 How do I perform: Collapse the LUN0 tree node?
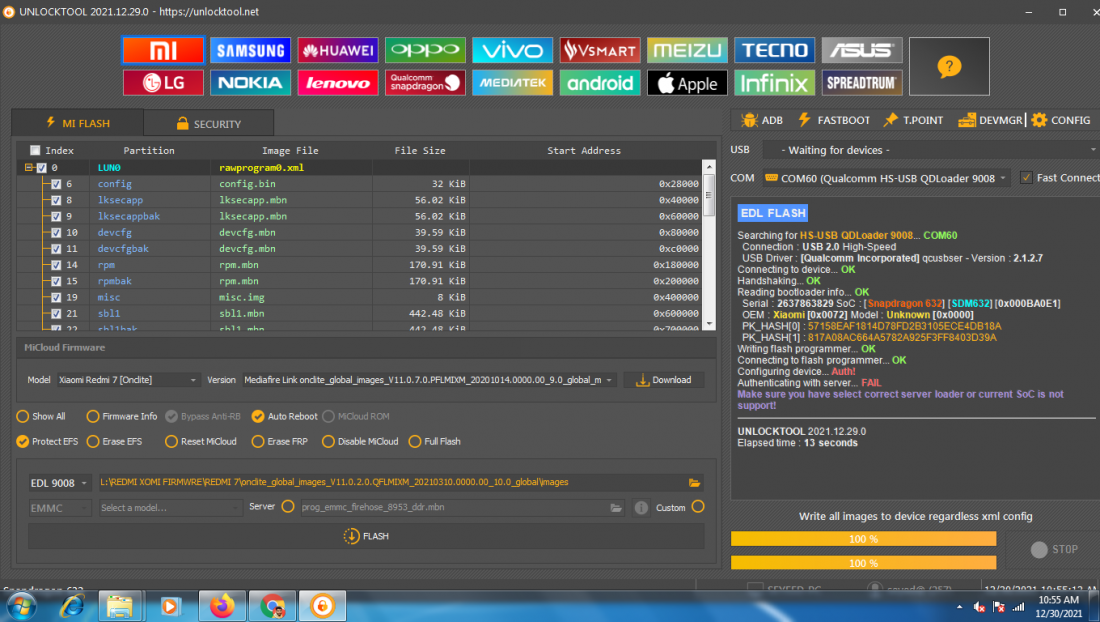point(29,168)
